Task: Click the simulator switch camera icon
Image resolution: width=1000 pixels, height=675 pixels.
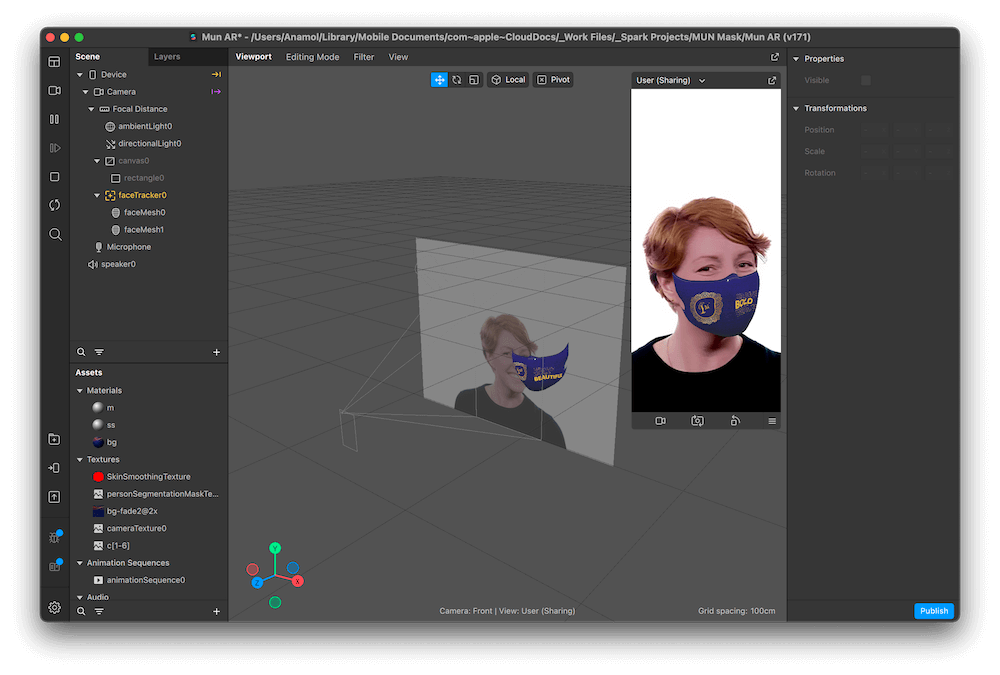Action: pyautogui.click(x=697, y=421)
